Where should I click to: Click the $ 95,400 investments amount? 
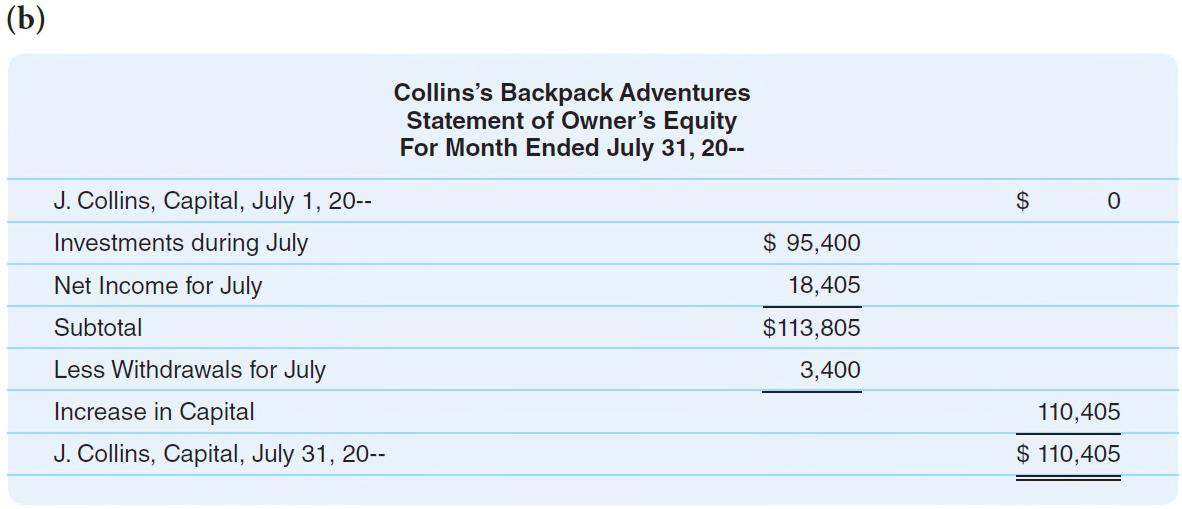tap(811, 244)
